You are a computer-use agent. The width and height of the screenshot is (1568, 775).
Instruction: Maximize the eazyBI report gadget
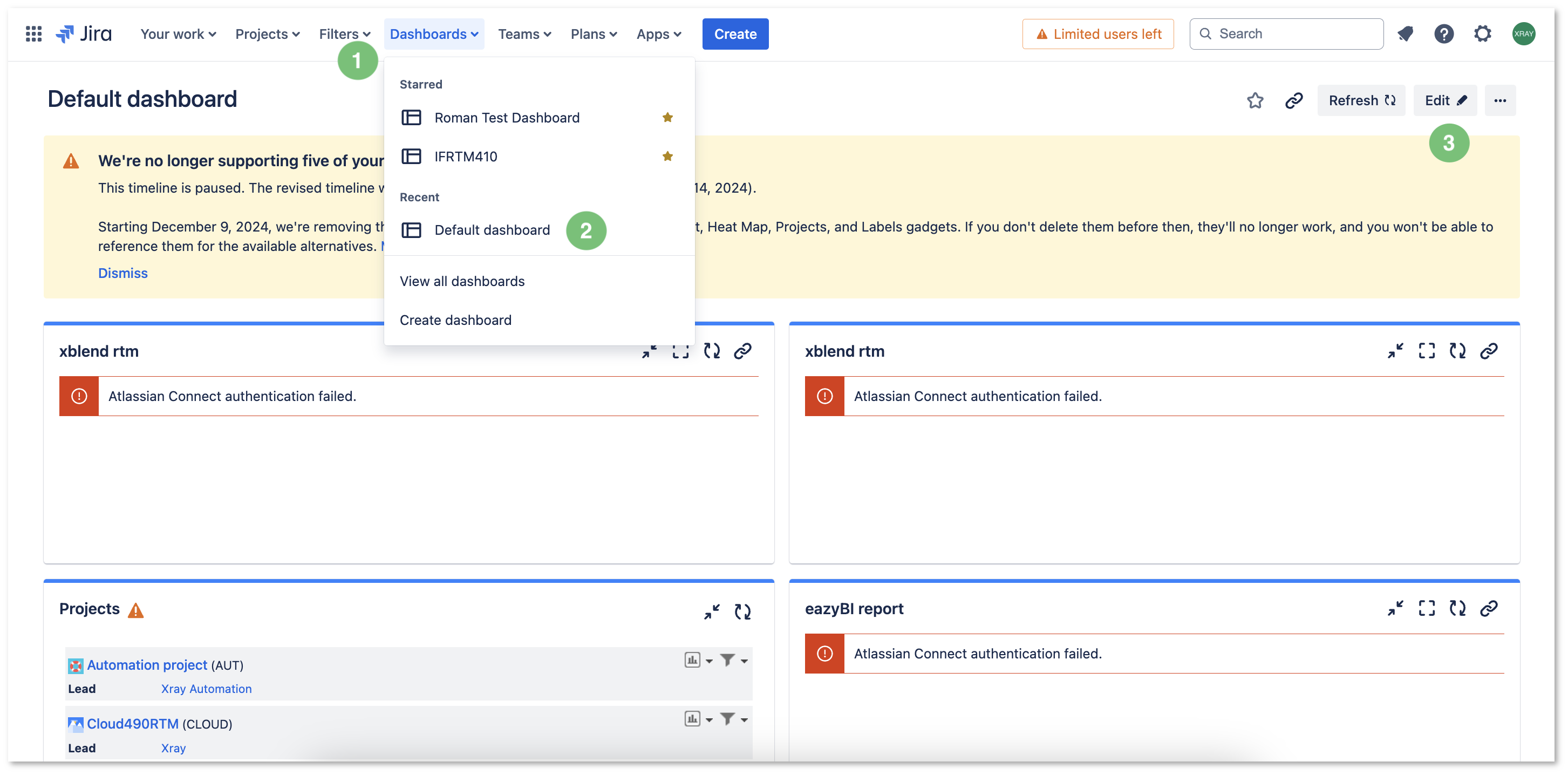pyautogui.click(x=1426, y=608)
